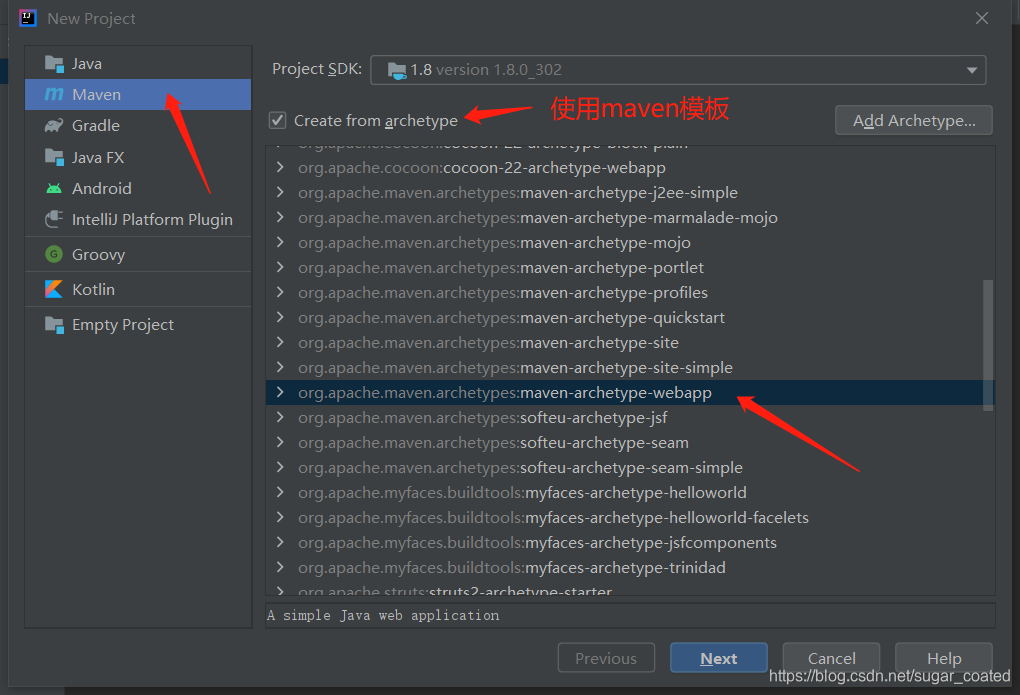The height and width of the screenshot is (695, 1020).
Task: Expand softeu-archetype-seam chevron
Action: click(x=280, y=443)
